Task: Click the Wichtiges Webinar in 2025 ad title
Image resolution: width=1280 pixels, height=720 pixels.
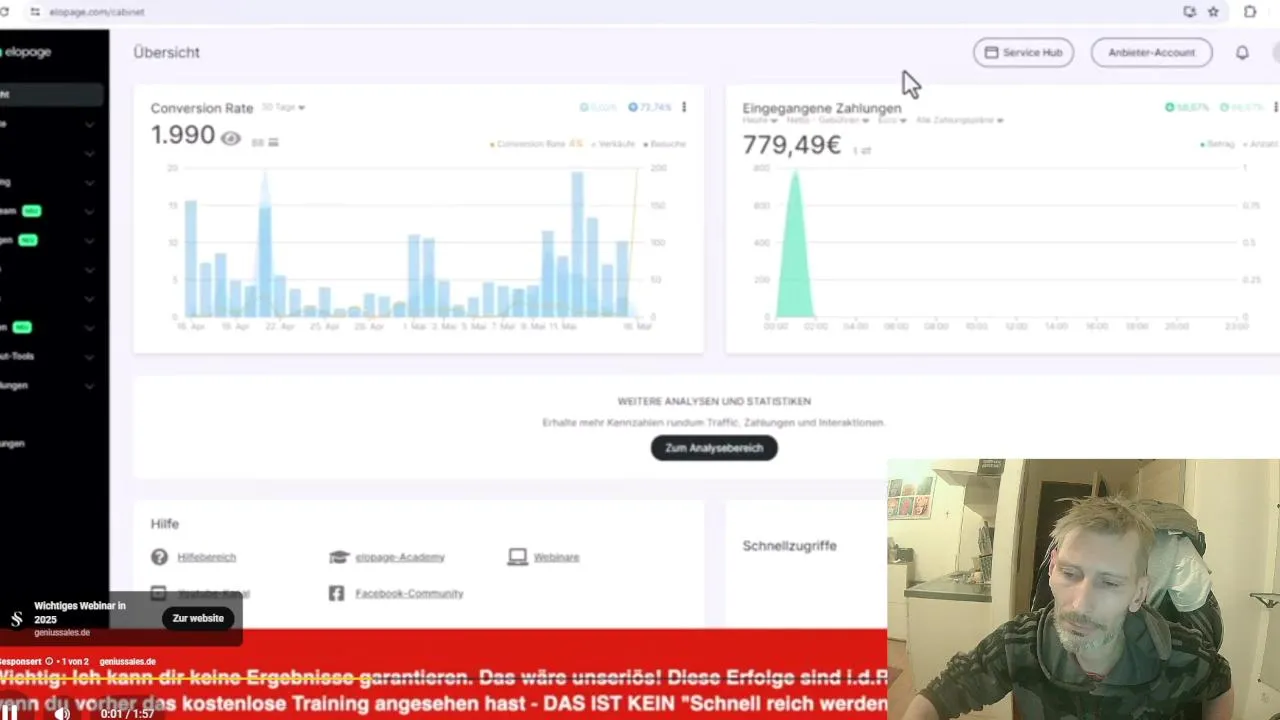Action: point(80,612)
